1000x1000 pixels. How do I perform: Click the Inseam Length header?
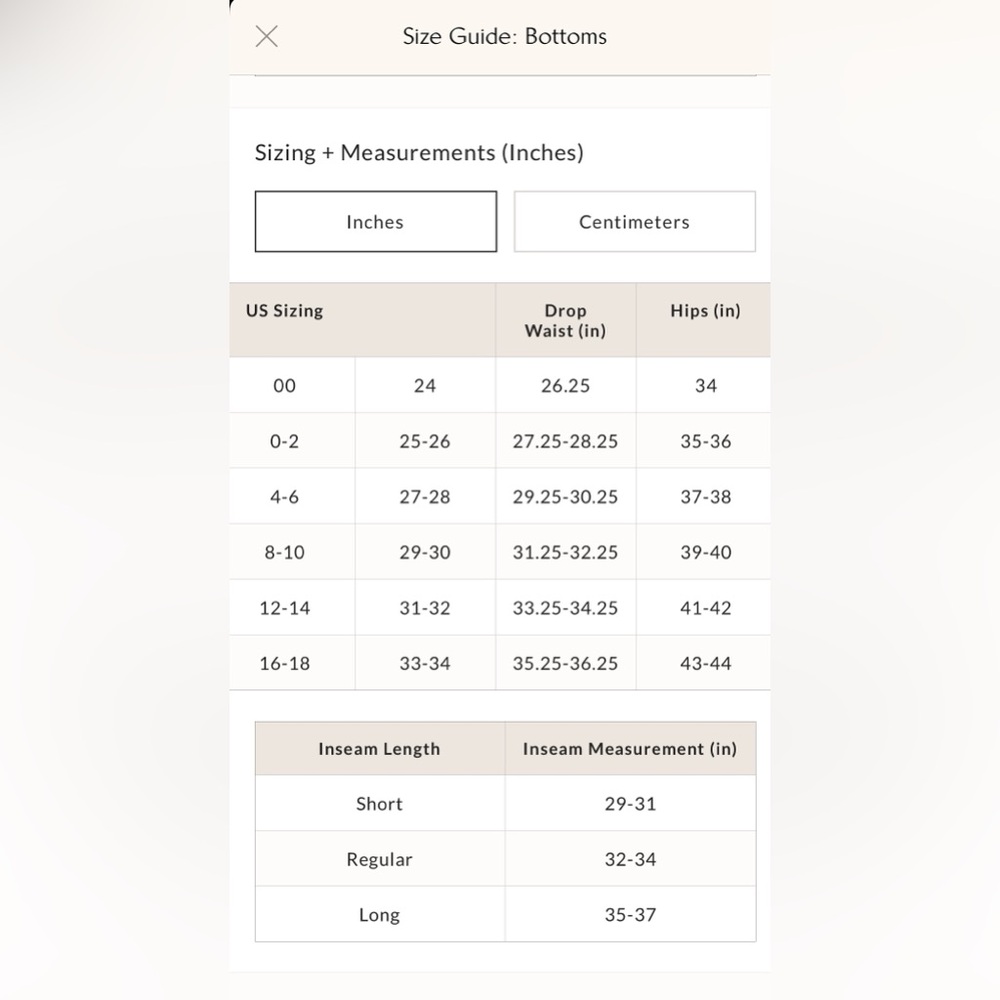tap(380, 749)
